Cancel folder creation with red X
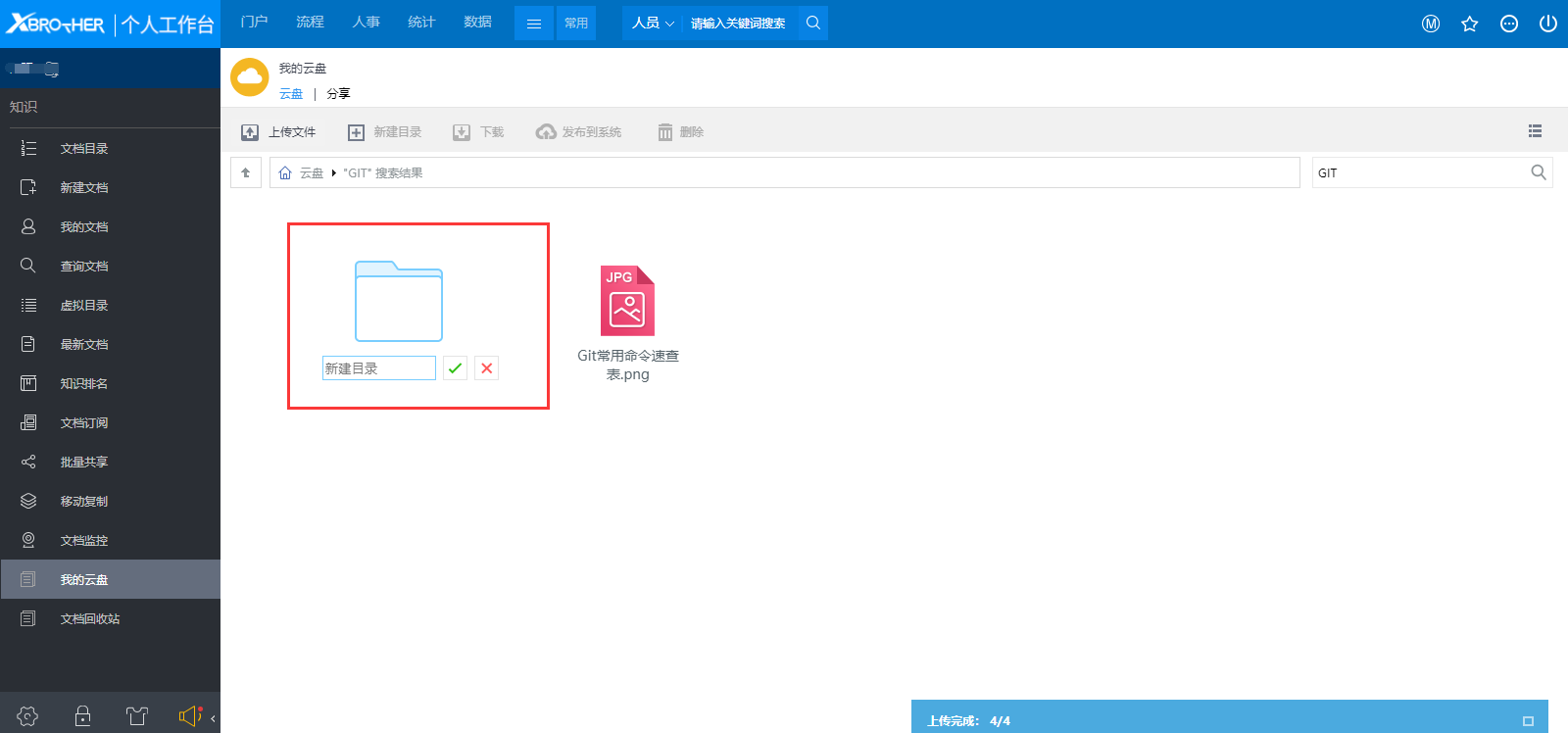The width and height of the screenshot is (1568, 733). pyautogui.click(x=486, y=368)
